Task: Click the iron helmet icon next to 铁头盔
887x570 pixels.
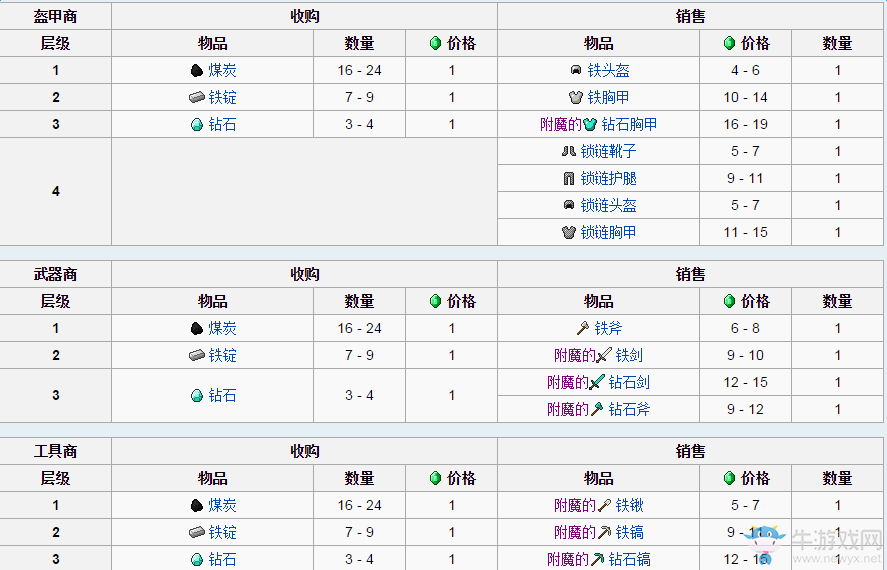Action: pos(576,70)
